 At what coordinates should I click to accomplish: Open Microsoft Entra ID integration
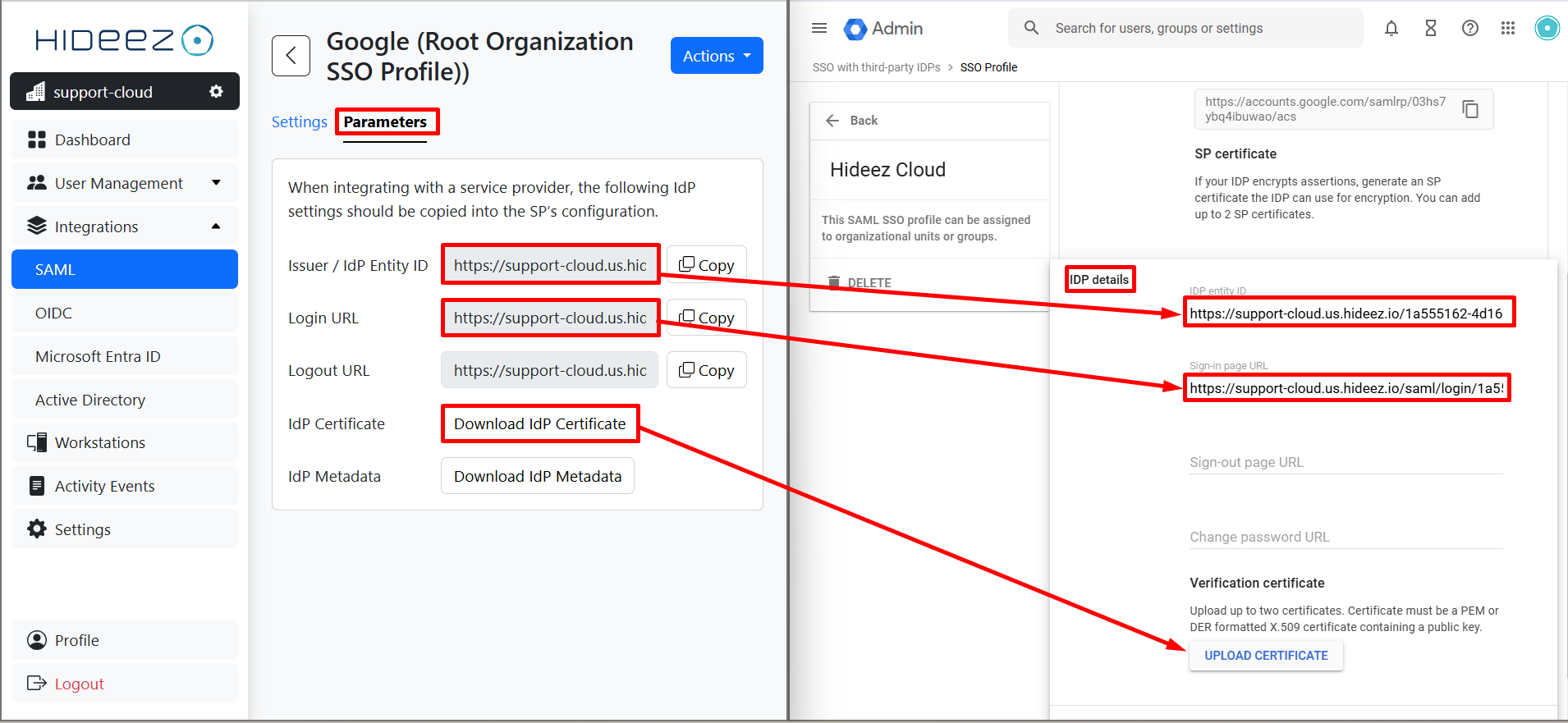(98, 357)
